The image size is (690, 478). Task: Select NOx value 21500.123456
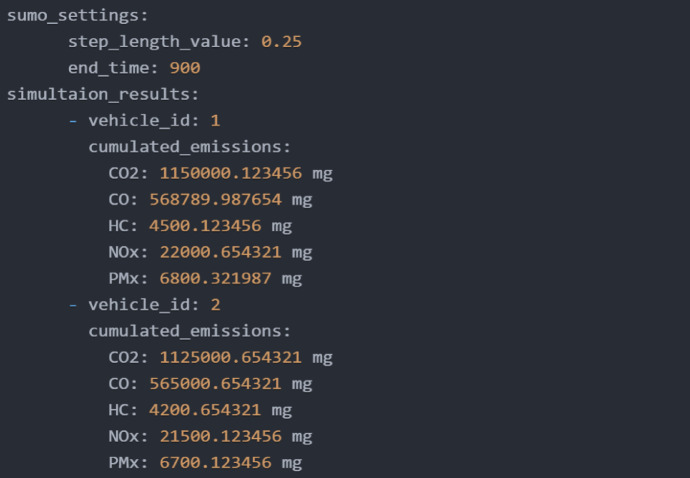[x=220, y=437]
